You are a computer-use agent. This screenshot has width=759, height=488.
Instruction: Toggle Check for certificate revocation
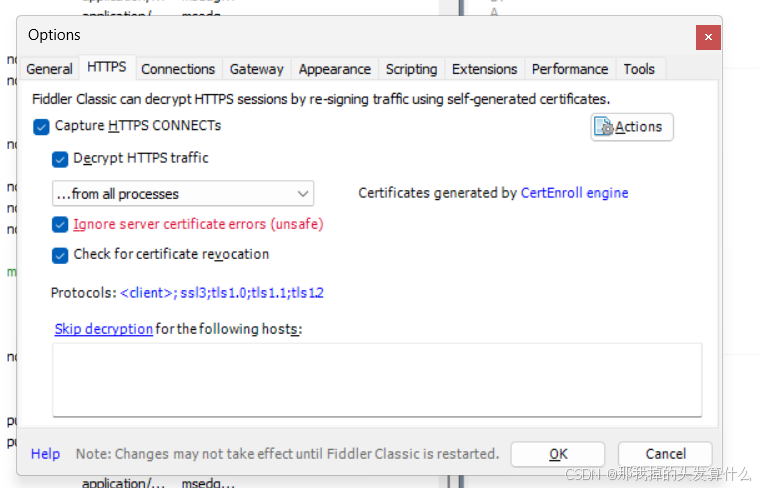coord(60,255)
